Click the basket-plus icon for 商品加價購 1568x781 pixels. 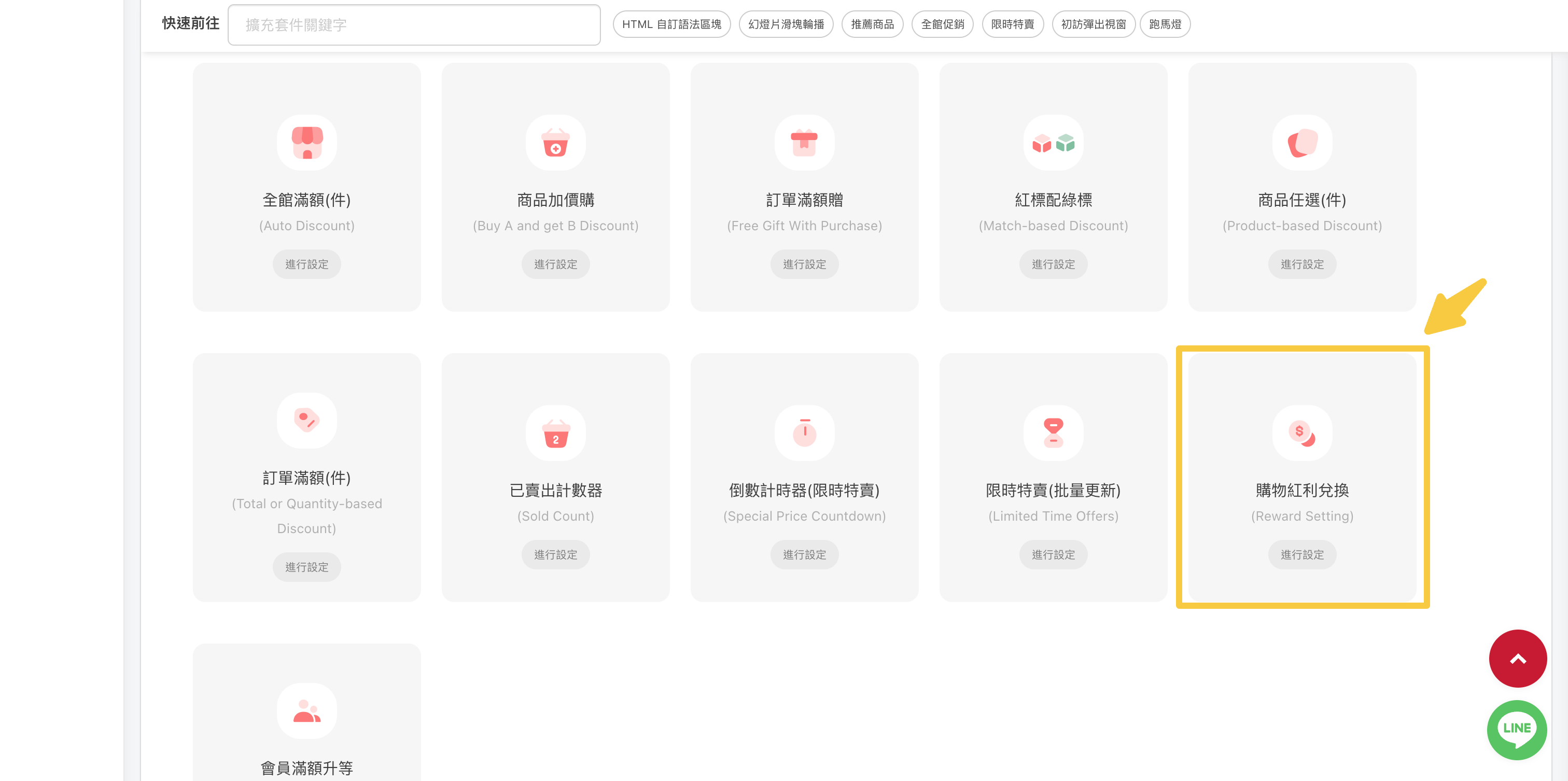click(555, 143)
